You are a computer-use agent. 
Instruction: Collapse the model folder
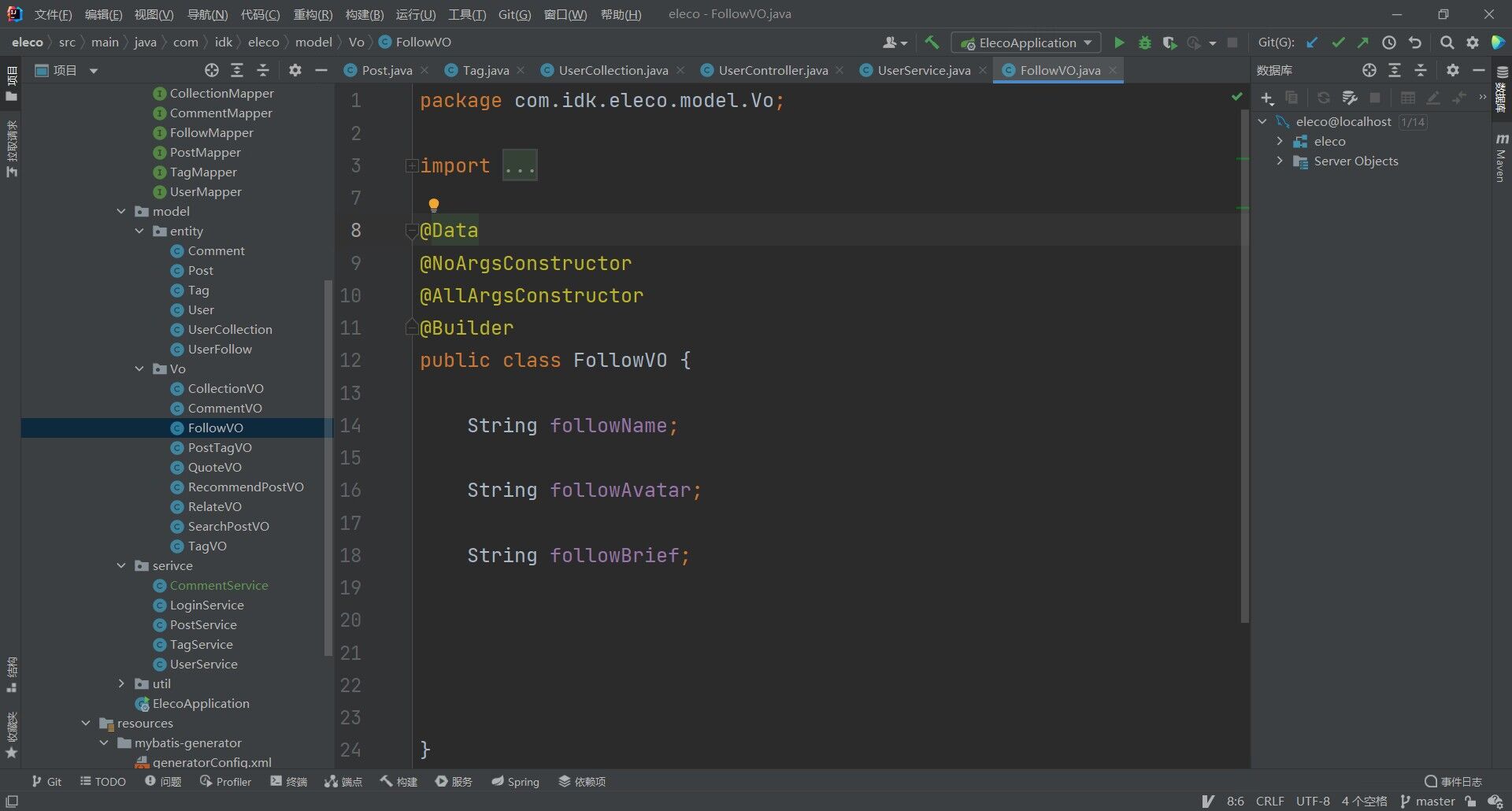tap(121, 211)
